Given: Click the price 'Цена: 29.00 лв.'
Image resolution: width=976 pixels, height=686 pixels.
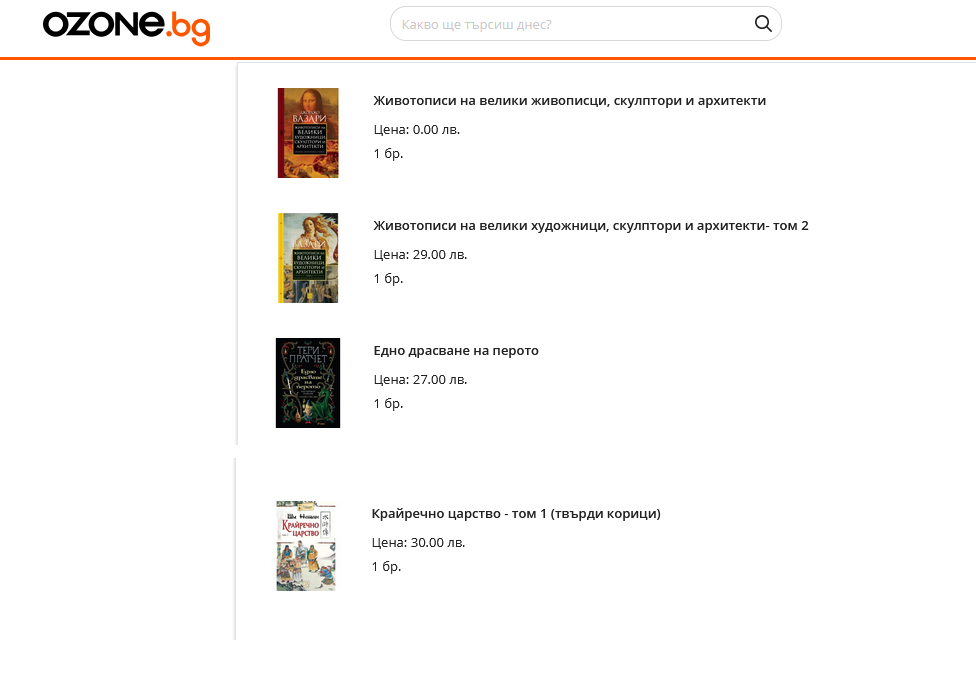Looking at the screenshot, I should [x=420, y=255].
